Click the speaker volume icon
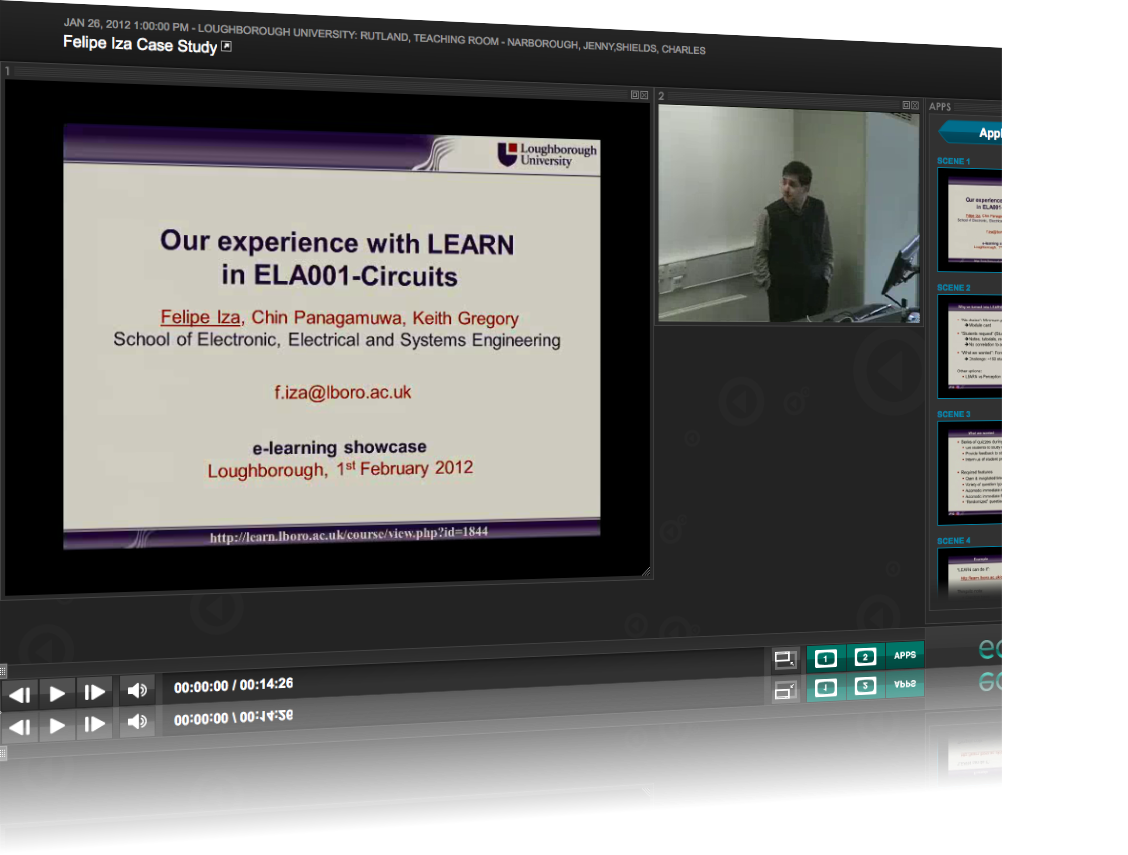 point(137,690)
